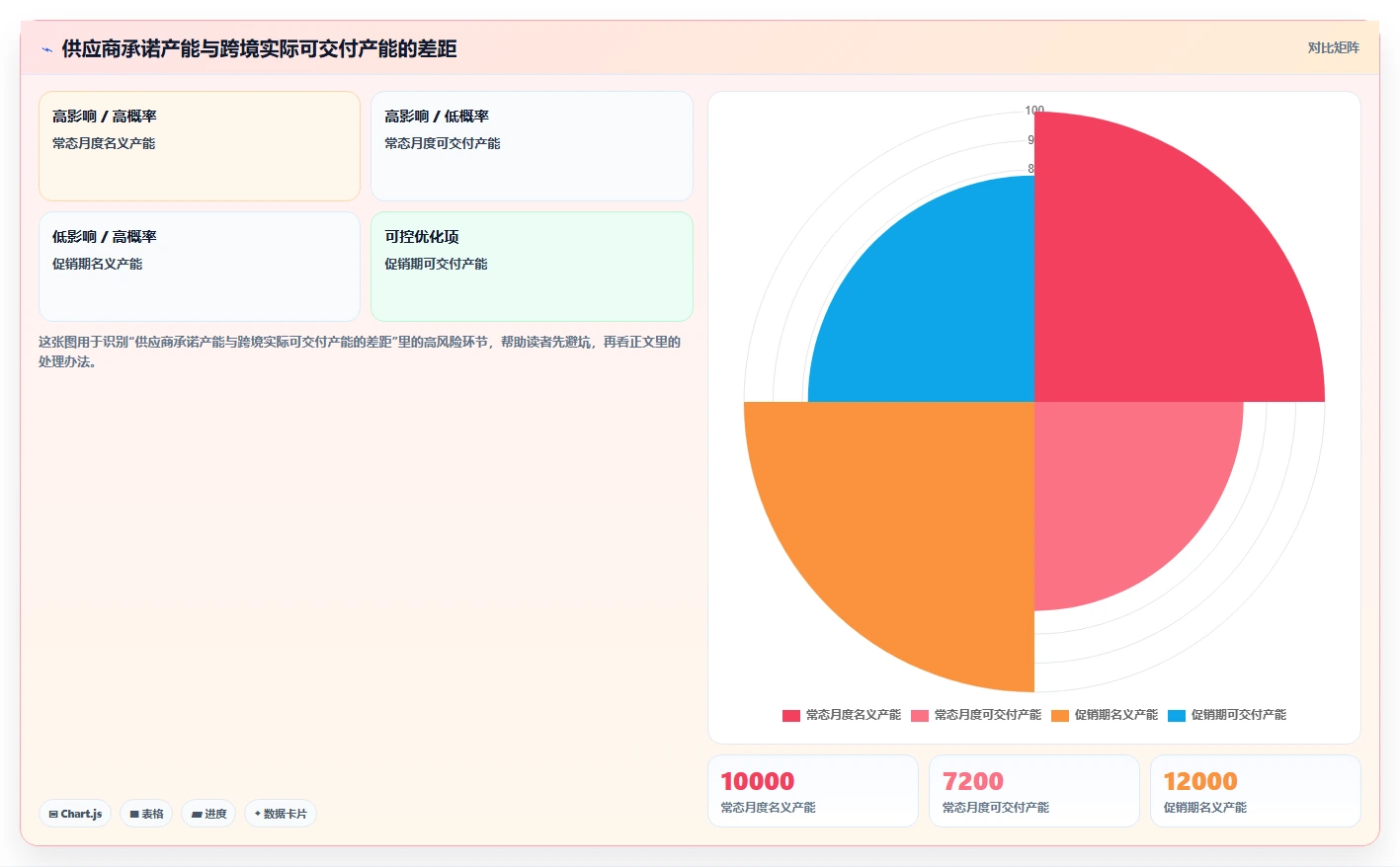
Task: Toggle 促销期名义产能 legend orange swatch
Action: pyautogui.click(x=1060, y=715)
